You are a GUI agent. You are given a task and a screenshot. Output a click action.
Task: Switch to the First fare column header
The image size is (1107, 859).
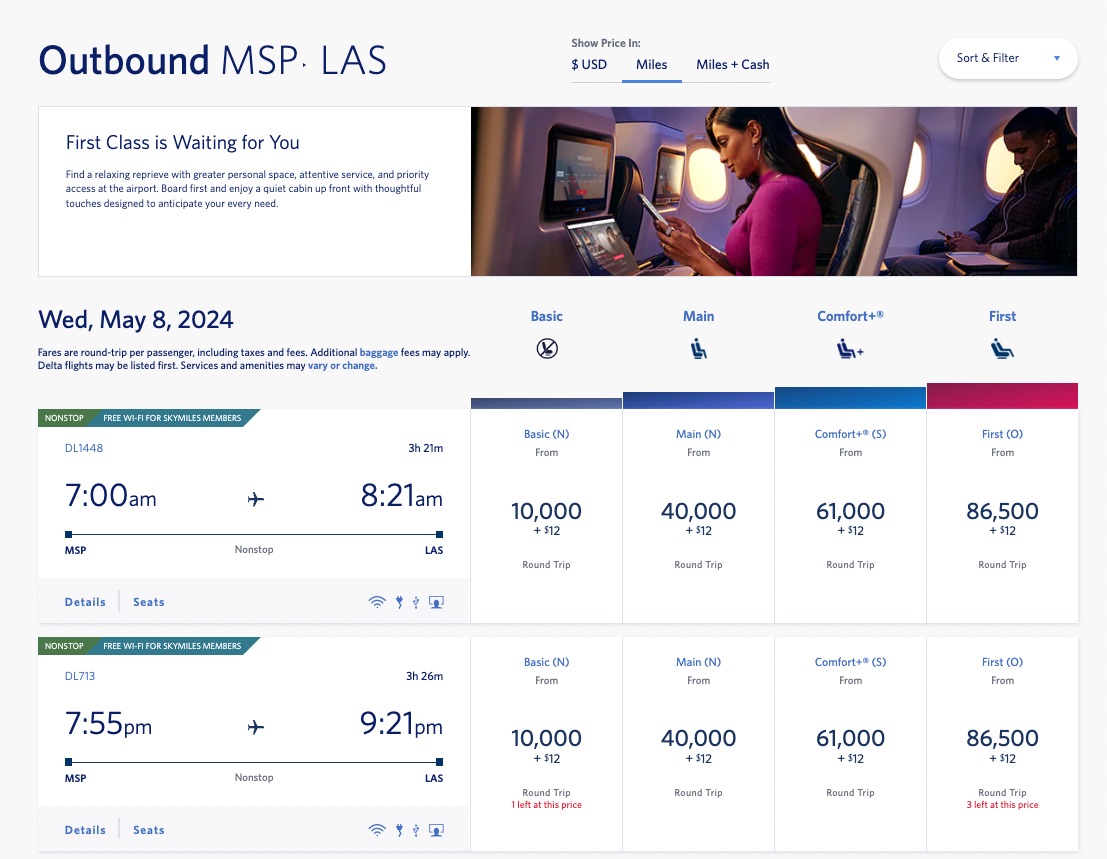coord(1002,316)
